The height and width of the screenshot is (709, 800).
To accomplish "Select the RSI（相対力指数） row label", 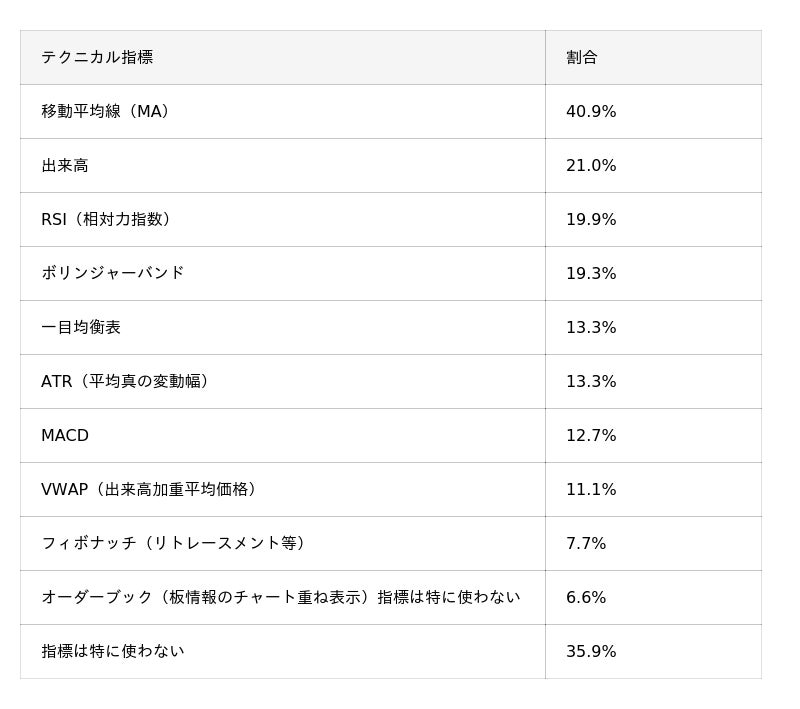I will click(108, 219).
